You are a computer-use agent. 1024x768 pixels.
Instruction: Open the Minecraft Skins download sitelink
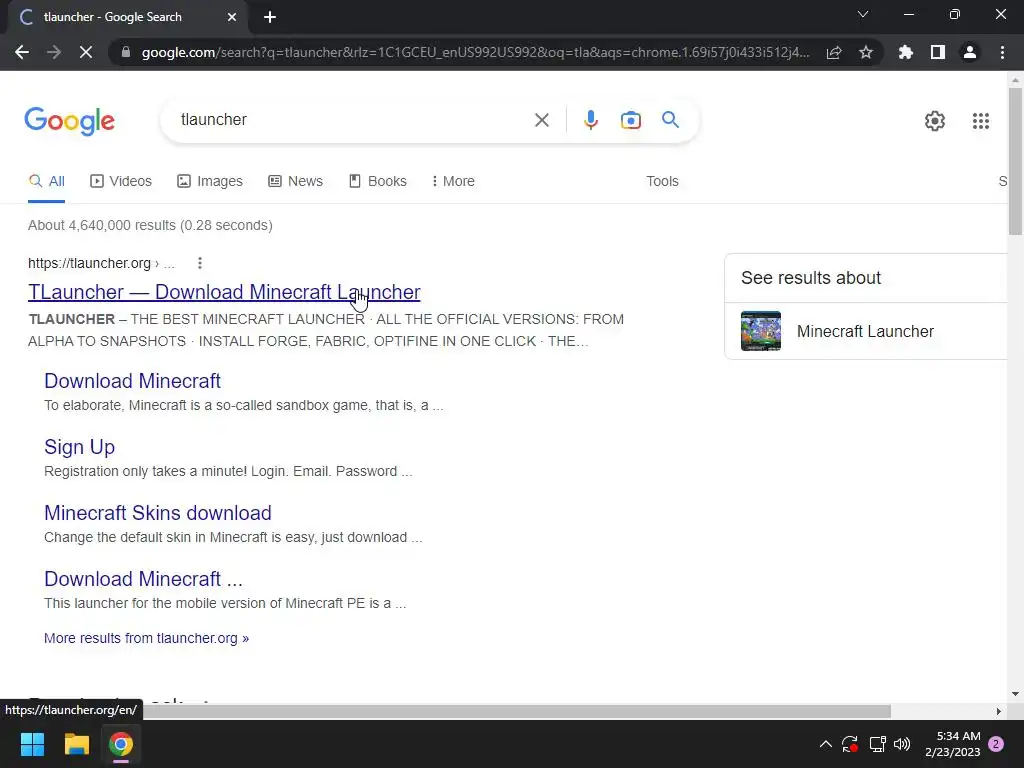tap(157, 513)
